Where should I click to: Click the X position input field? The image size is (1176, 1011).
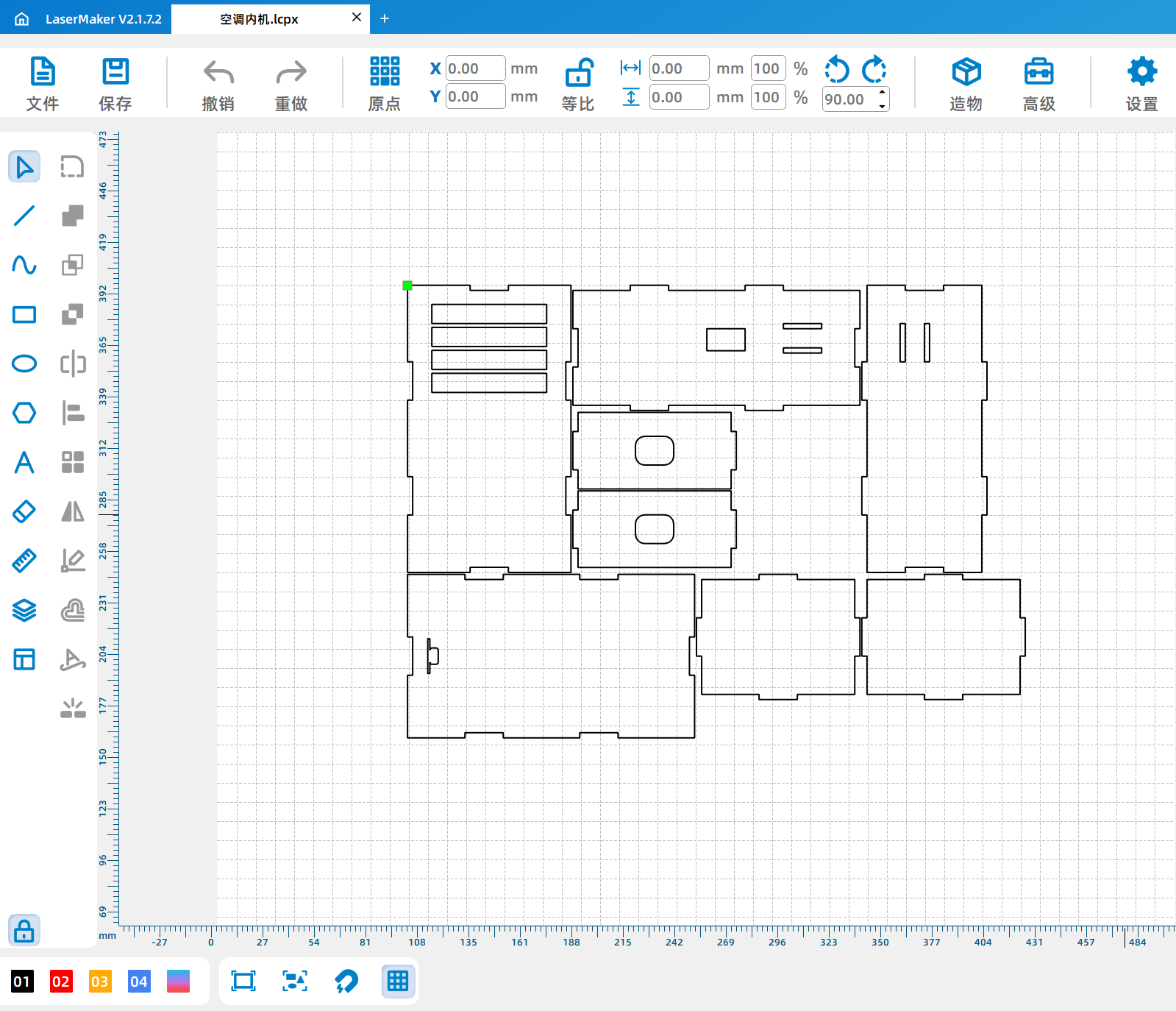pos(475,68)
